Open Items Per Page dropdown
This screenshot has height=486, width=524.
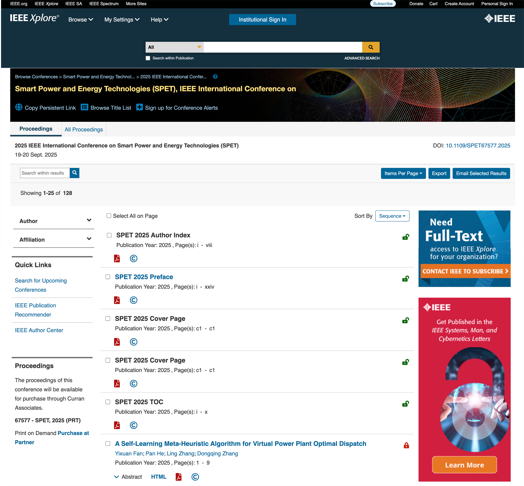coord(403,173)
